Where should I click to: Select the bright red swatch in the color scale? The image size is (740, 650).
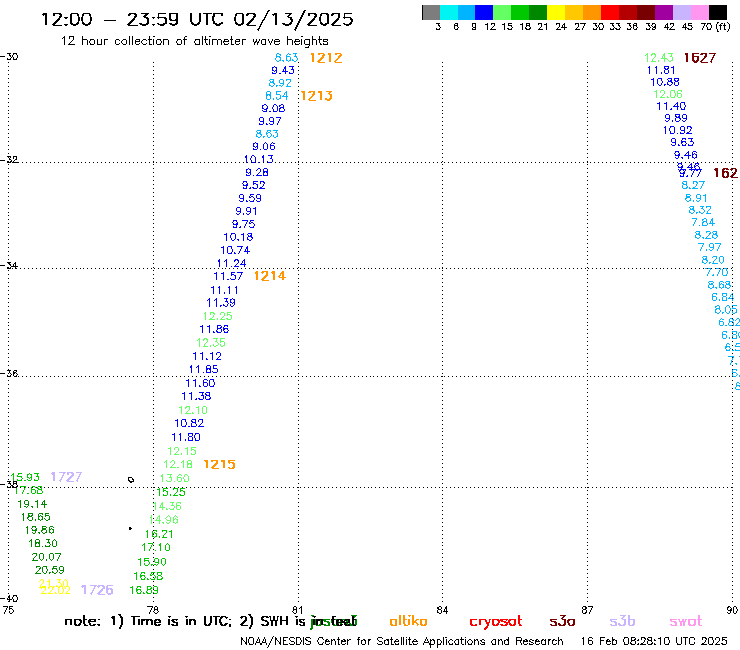pos(610,12)
